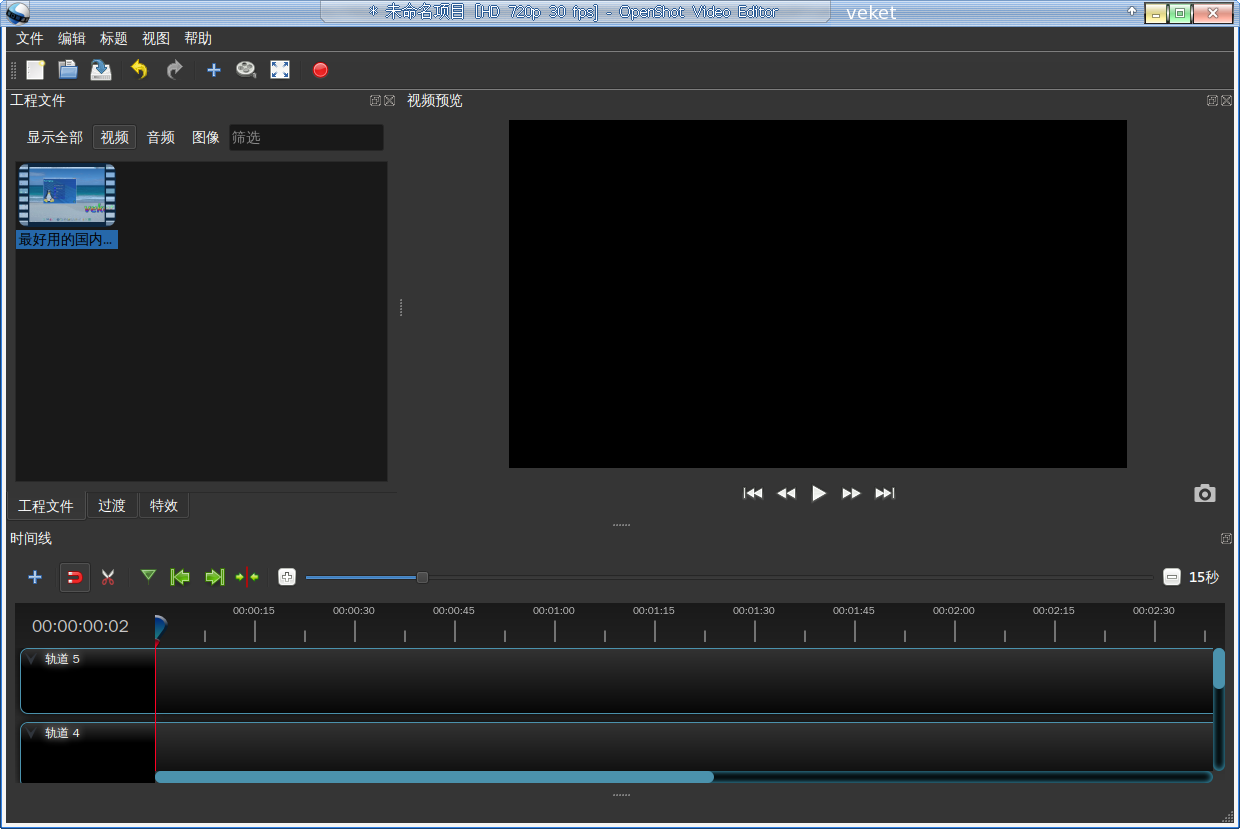Click the 15秒 zoom scale label
The image size is (1240, 829).
tap(1204, 577)
